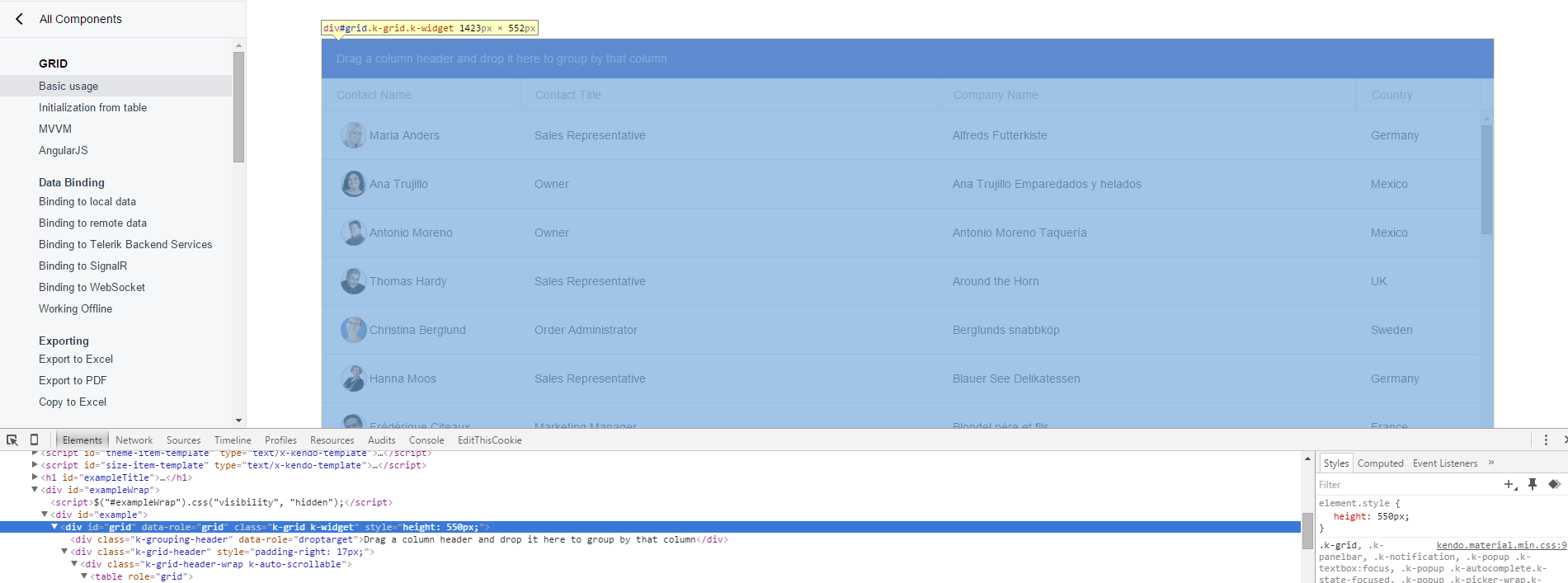Click the Styles Filter input field
1568x583 pixels.
click(1406, 485)
